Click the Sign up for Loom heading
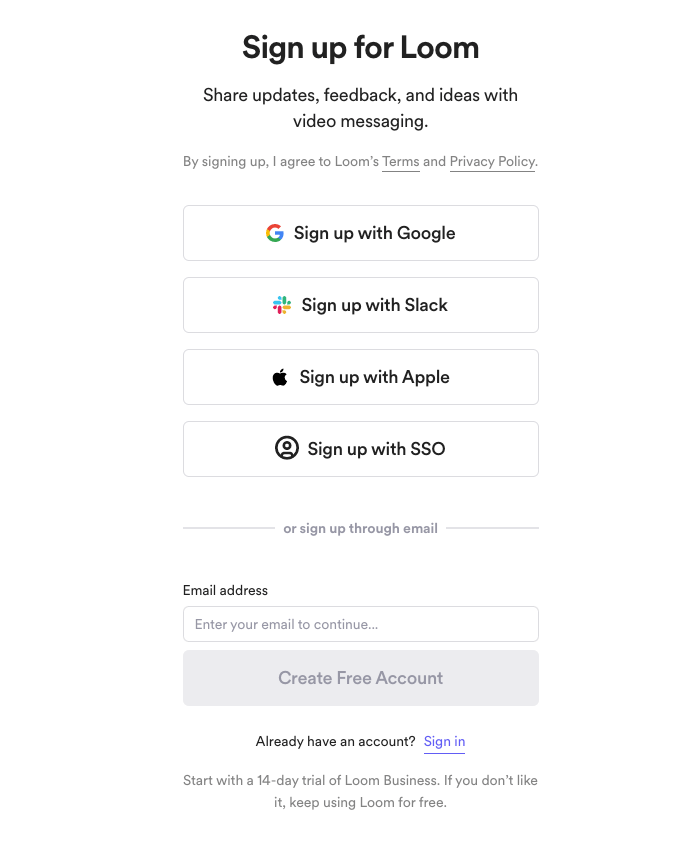Screen dimensions: 699x847 click(360, 48)
